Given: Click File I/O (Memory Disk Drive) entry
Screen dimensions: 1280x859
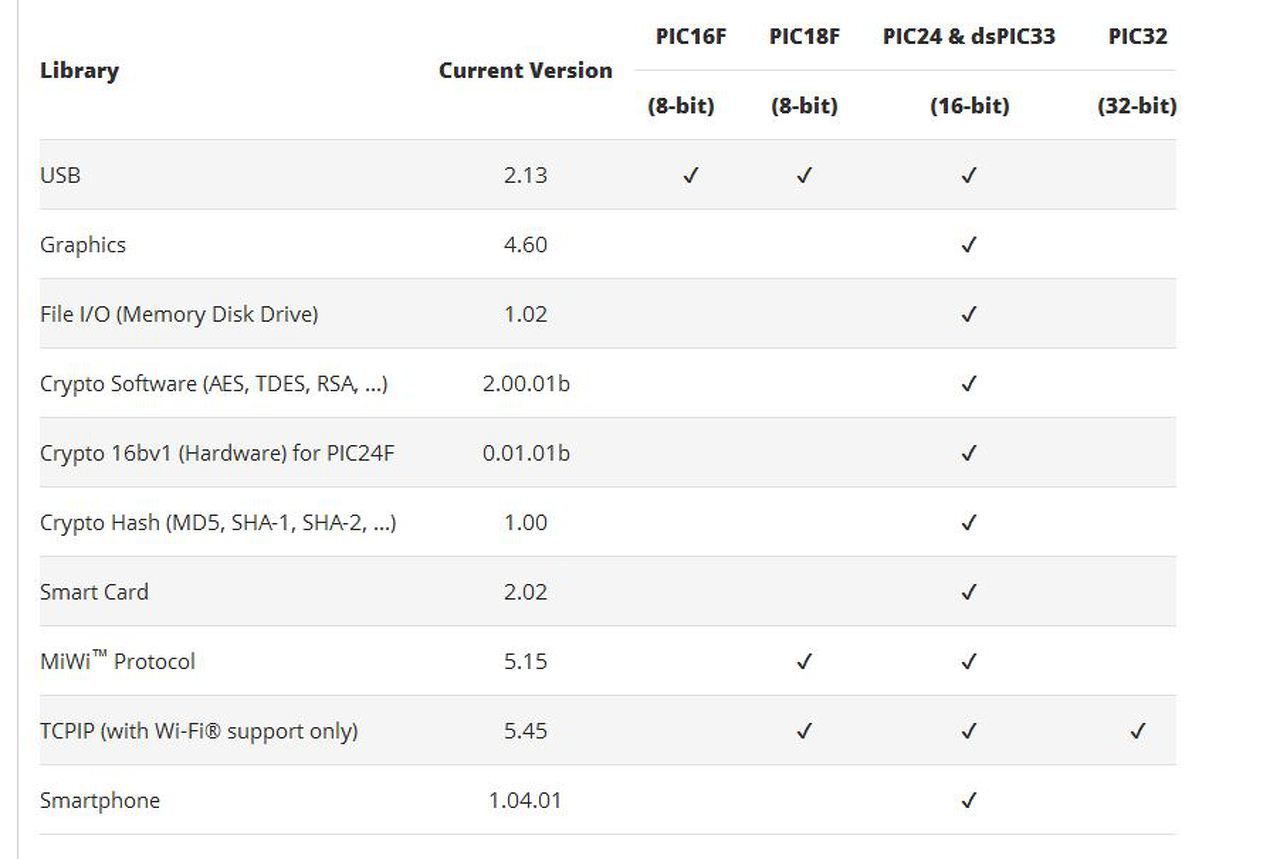Looking at the screenshot, I should tap(179, 314).
